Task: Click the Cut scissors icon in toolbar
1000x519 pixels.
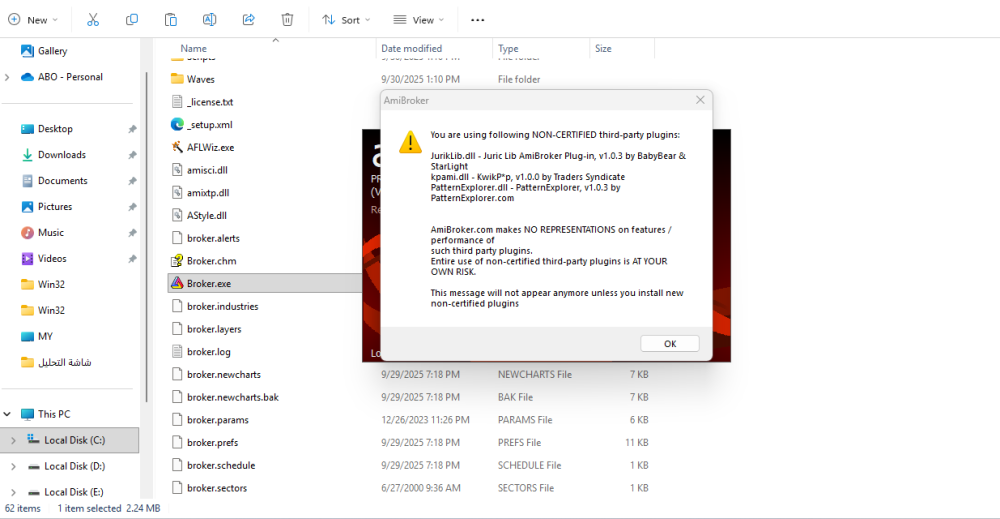Action: (x=93, y=19)
